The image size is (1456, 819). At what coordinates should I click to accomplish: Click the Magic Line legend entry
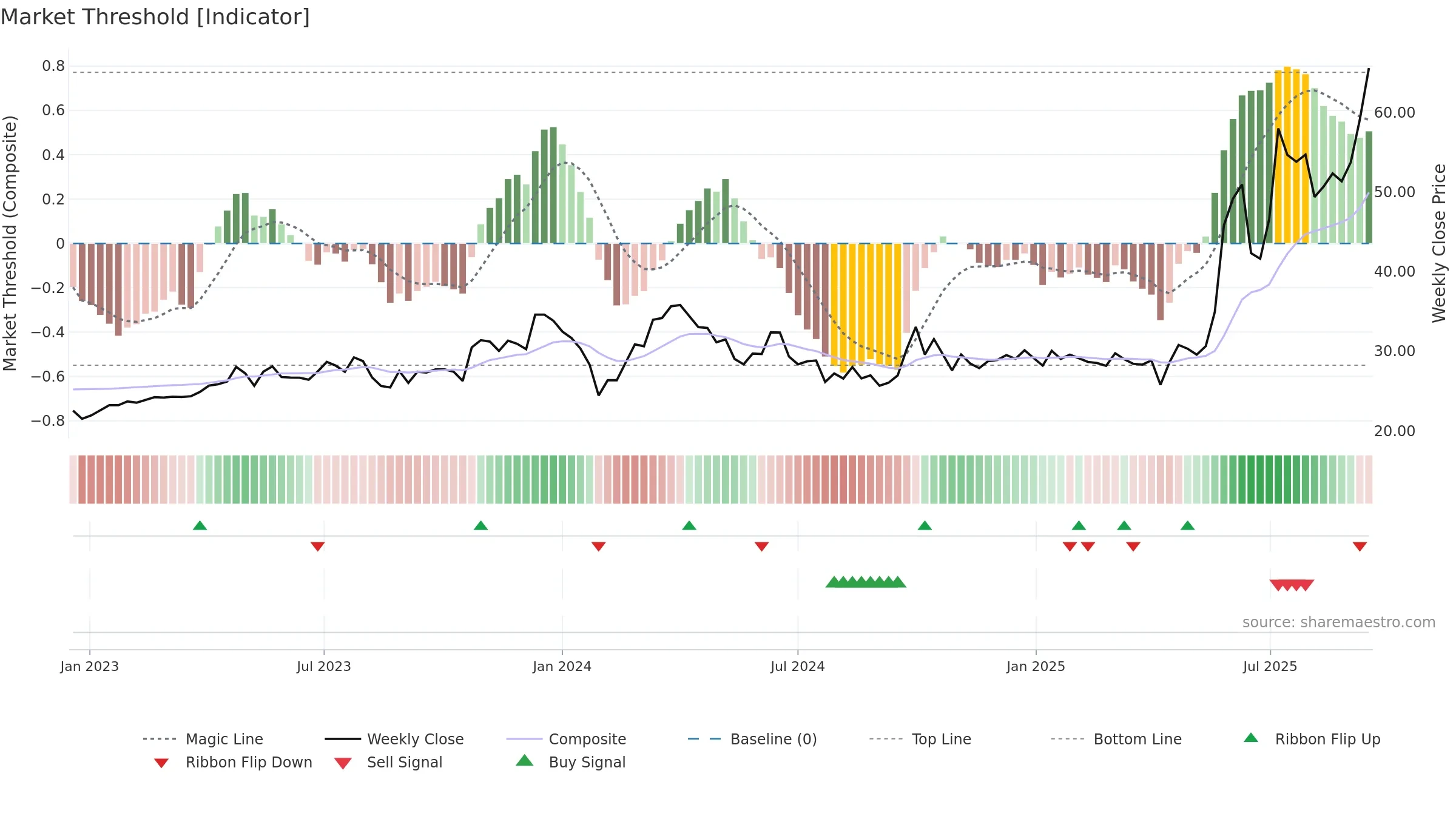point(203,739)
